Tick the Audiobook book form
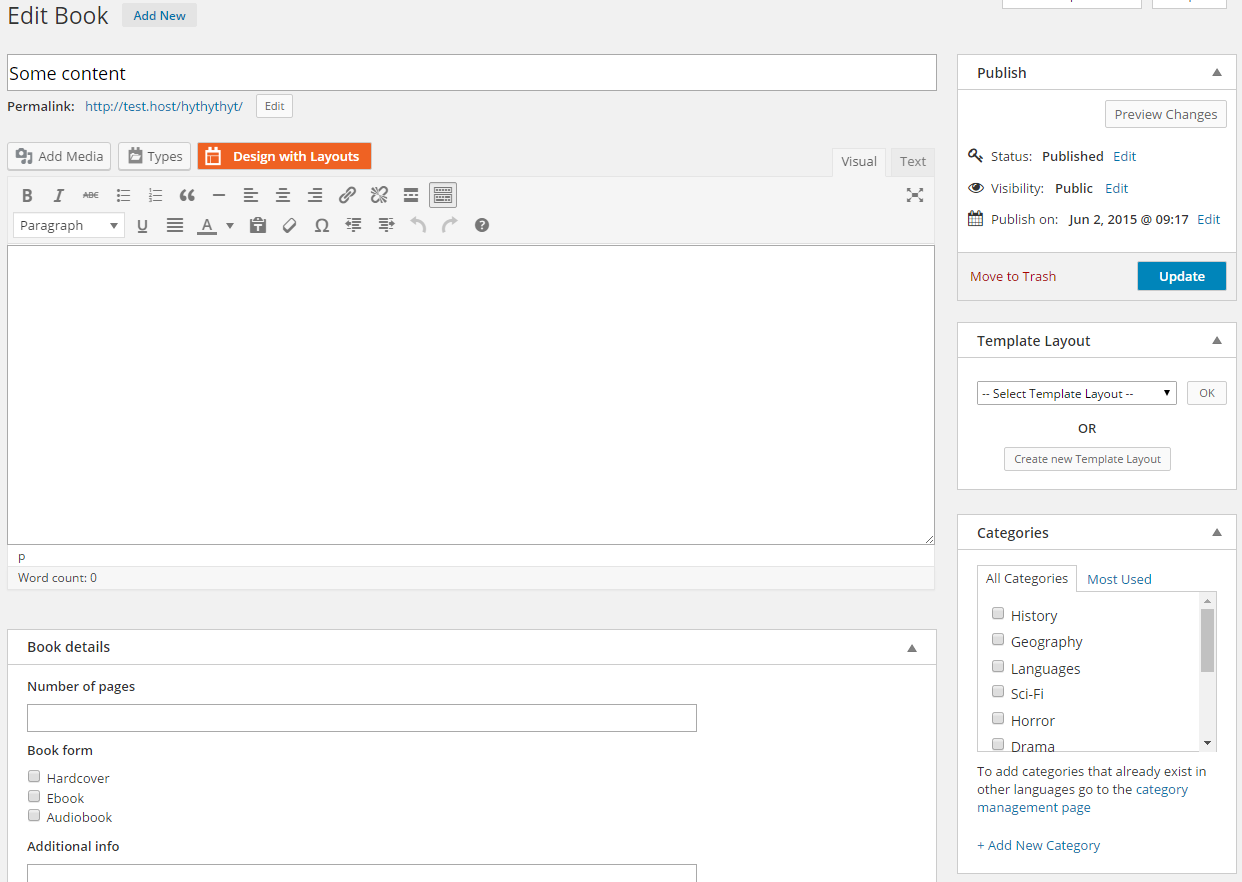Image resolution: width=1242 pixels, height=882 pixels. coord(34,815)
